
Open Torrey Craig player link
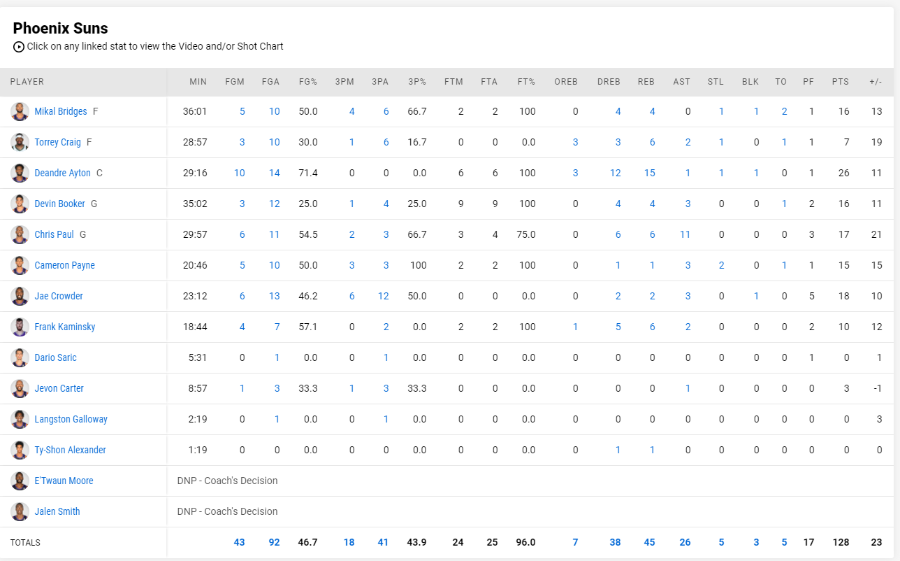[x=57, y=142]
